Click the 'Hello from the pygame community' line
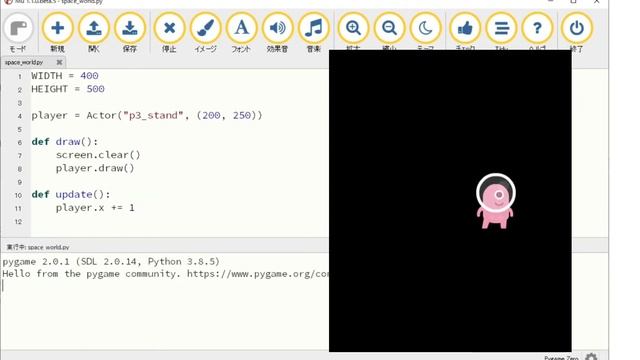 [x=165, y=274]
